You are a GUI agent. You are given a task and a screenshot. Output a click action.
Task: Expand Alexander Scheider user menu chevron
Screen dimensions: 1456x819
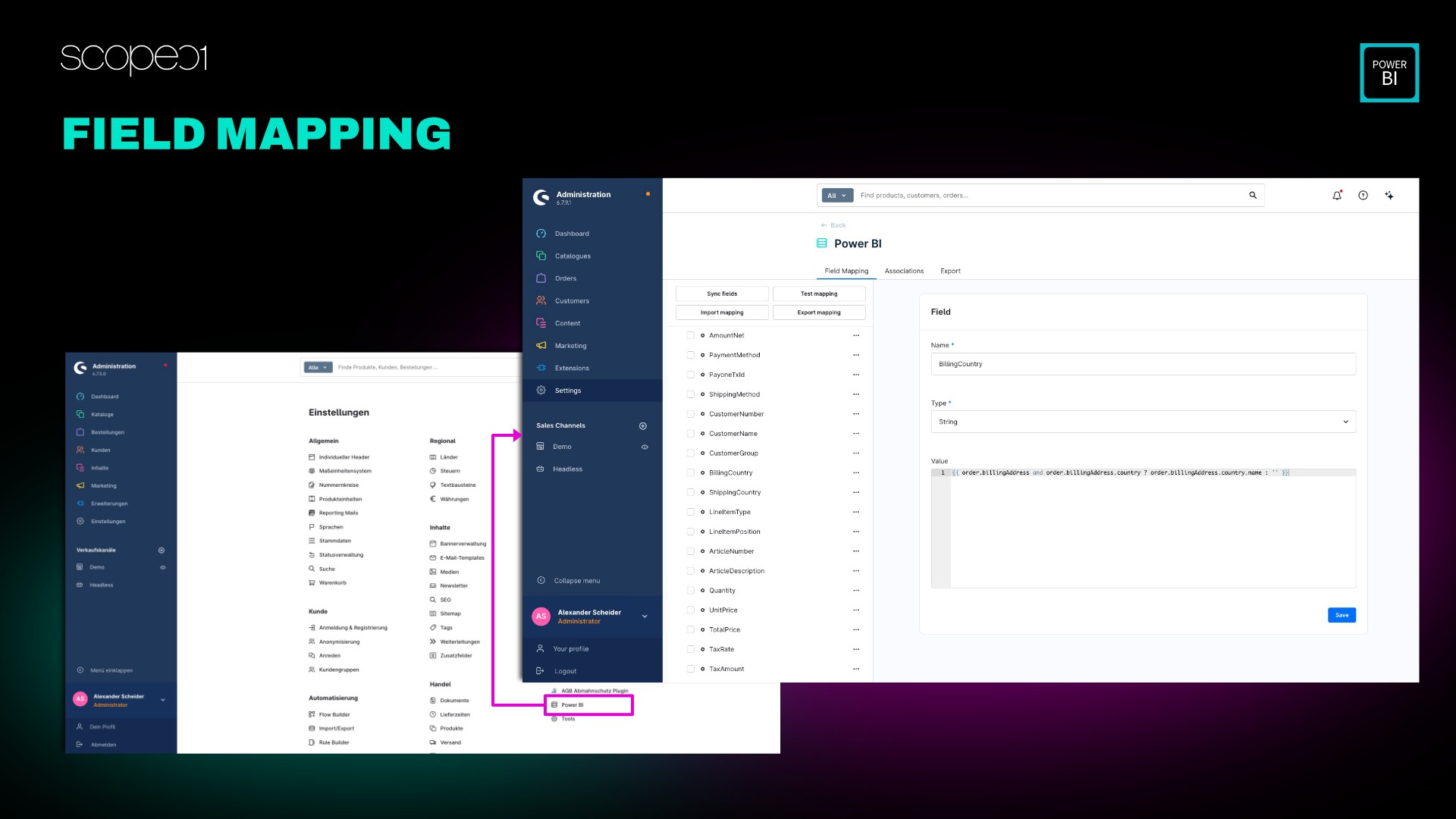[645, 617]
